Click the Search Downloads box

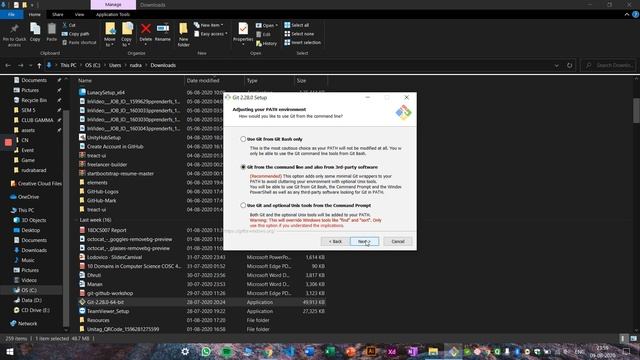(609, 65)
